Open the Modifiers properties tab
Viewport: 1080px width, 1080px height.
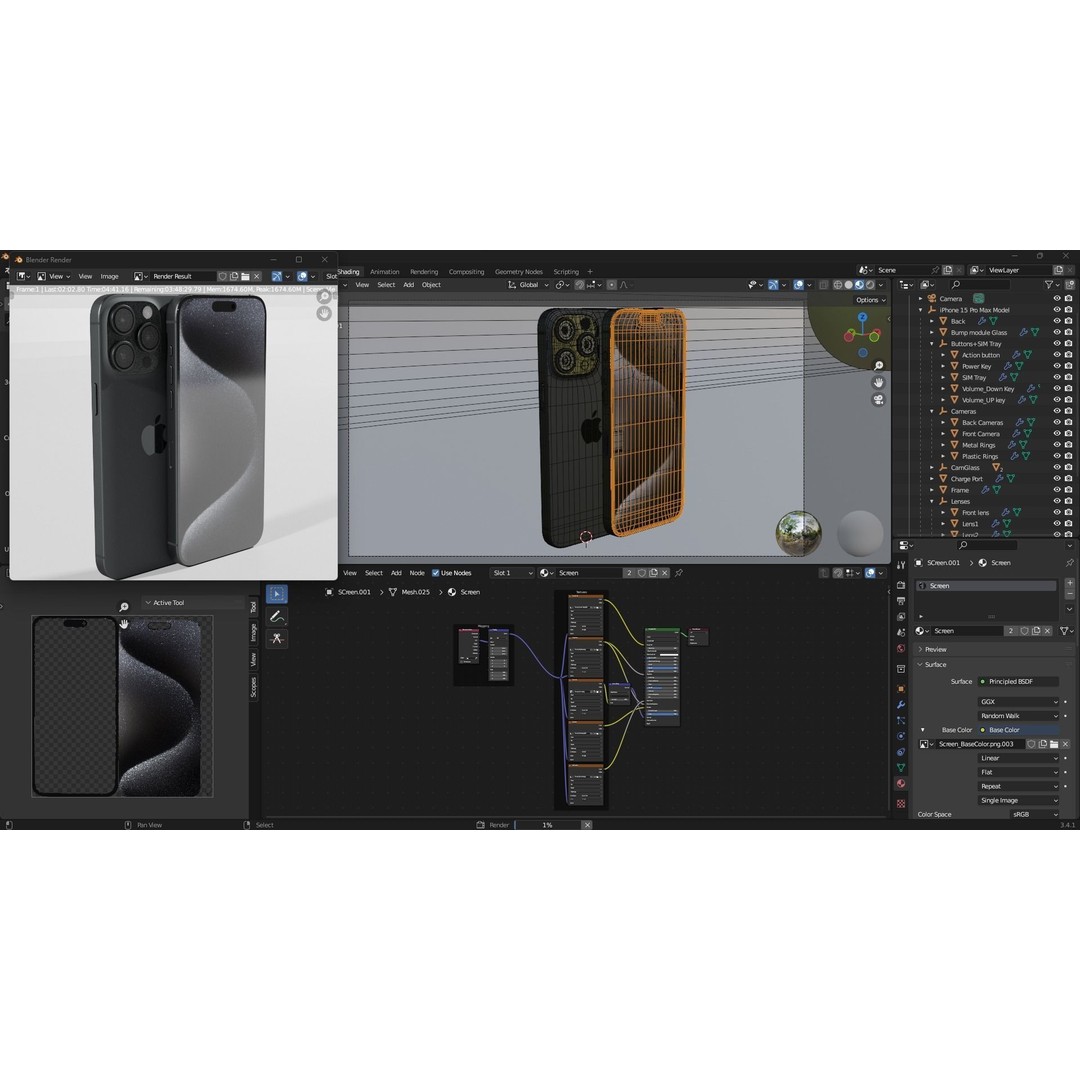pos(901,705)
